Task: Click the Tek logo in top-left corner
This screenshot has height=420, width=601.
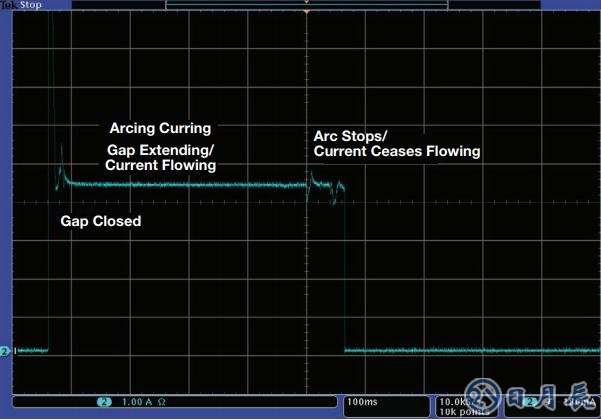Action: (10, 5)
